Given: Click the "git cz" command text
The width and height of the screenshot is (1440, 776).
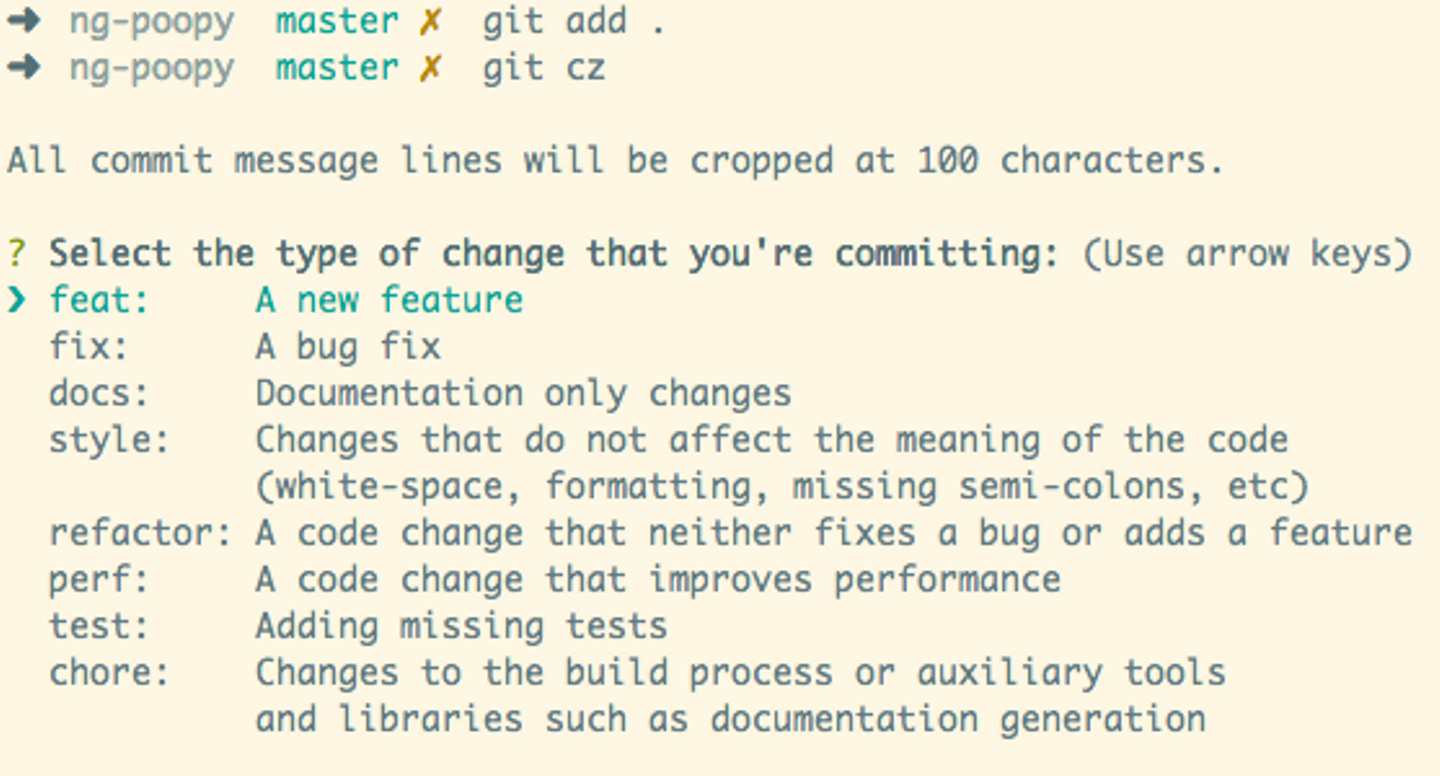Looking at the screenshot, I should tap(544, 68).
